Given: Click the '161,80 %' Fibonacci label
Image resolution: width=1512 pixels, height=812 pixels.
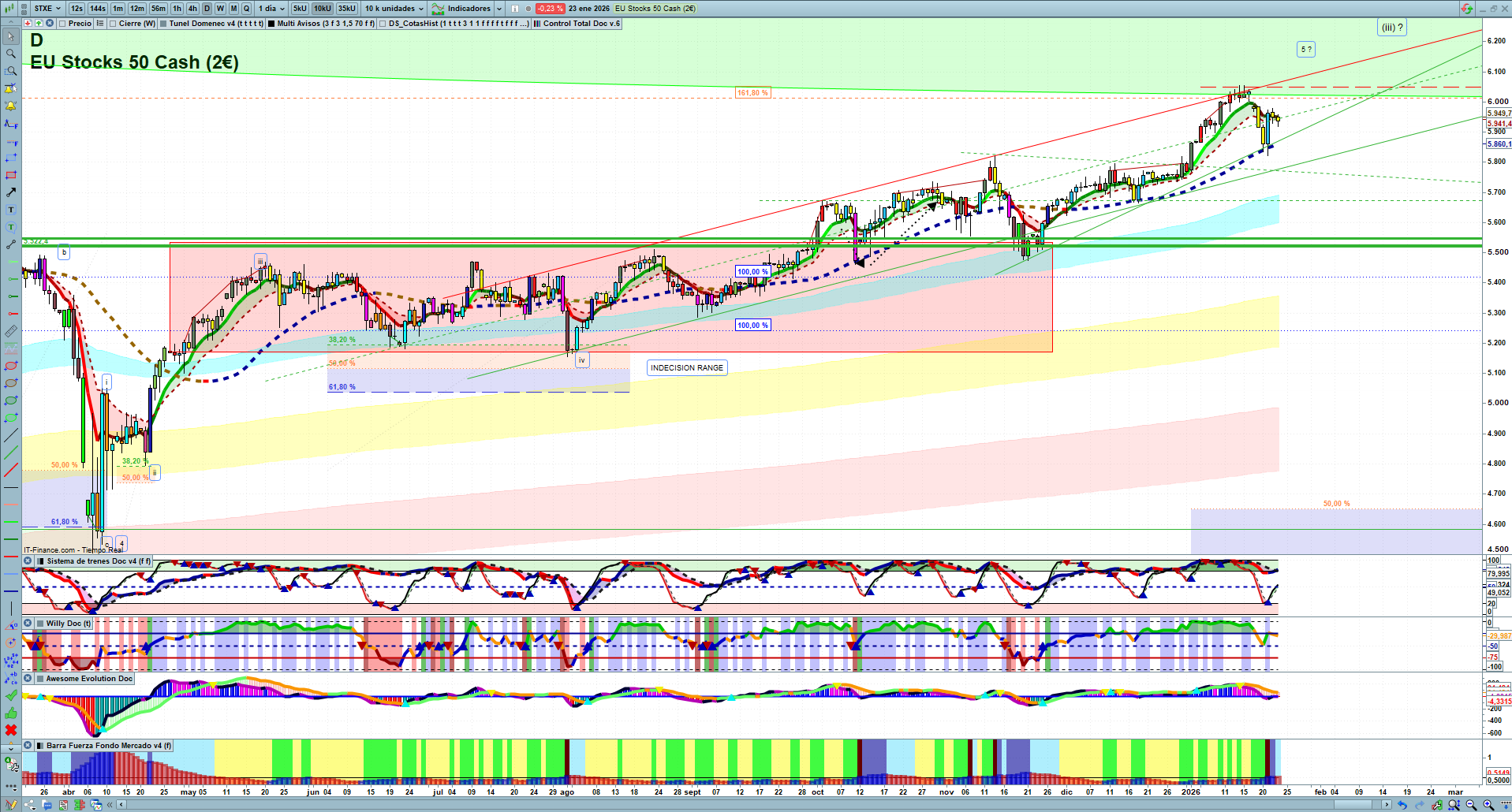Looking at the screenshot, I should point(752,93).
